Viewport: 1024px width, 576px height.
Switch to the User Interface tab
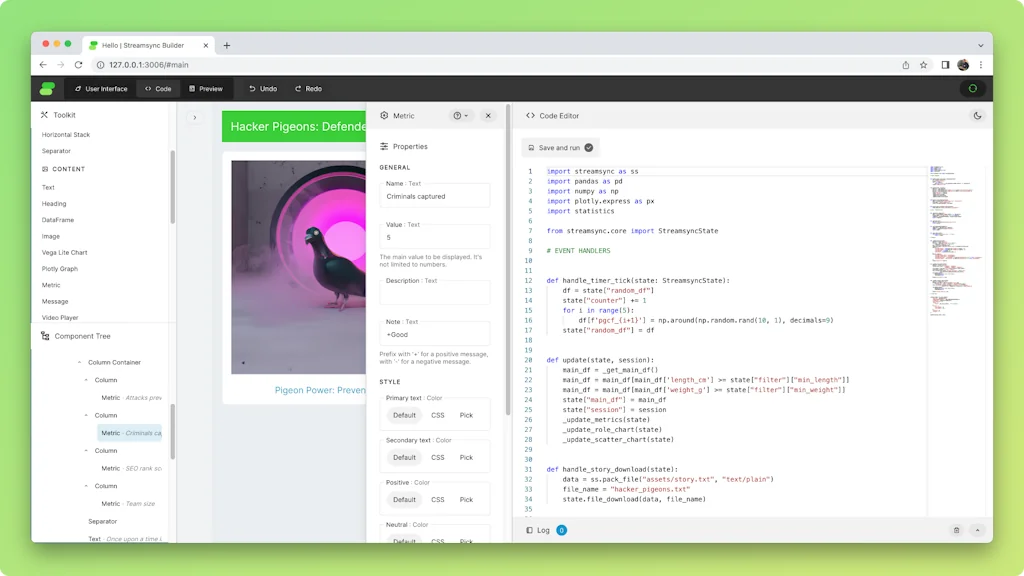pos(100,88)
